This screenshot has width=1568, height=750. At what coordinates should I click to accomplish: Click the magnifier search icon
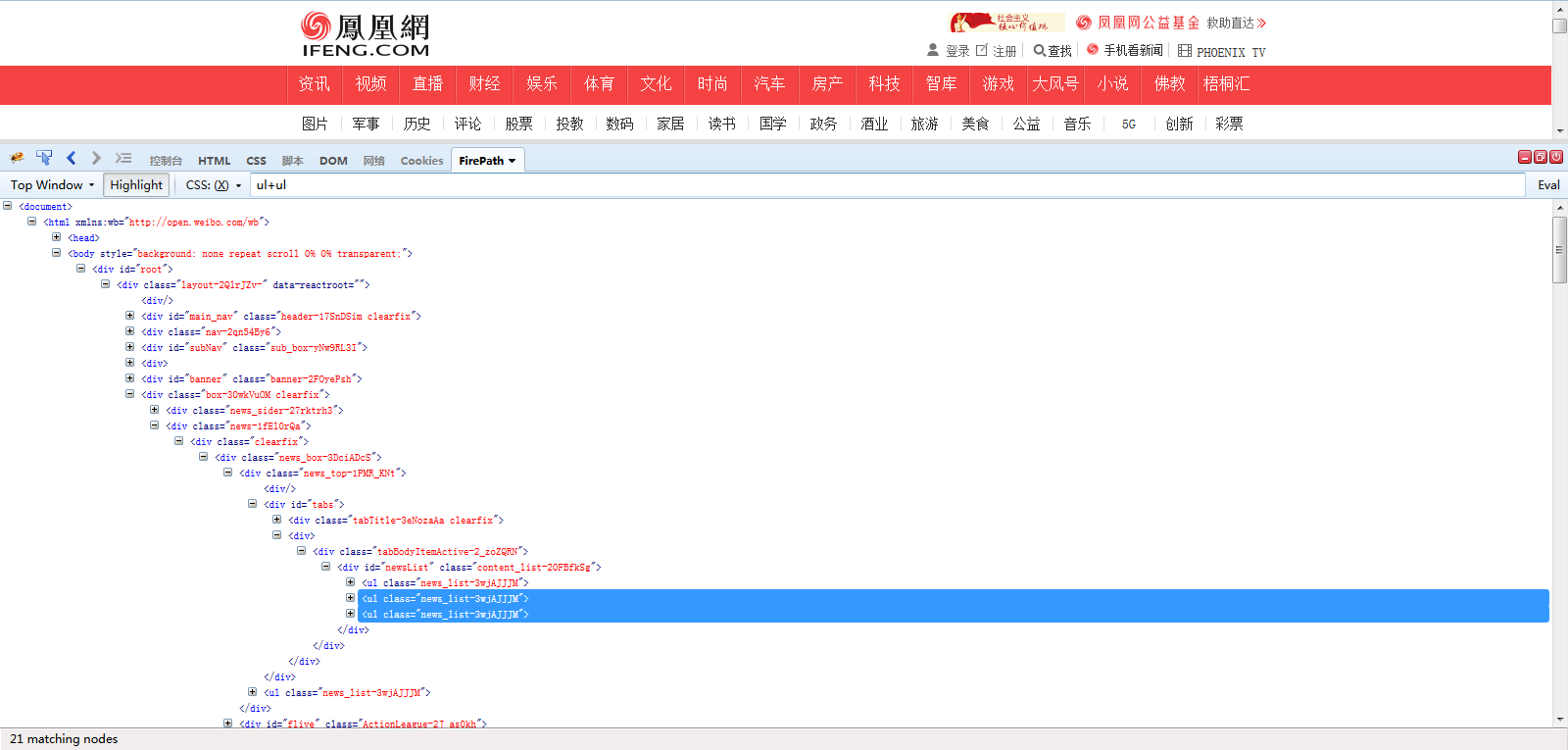(x=1039, y=50)
